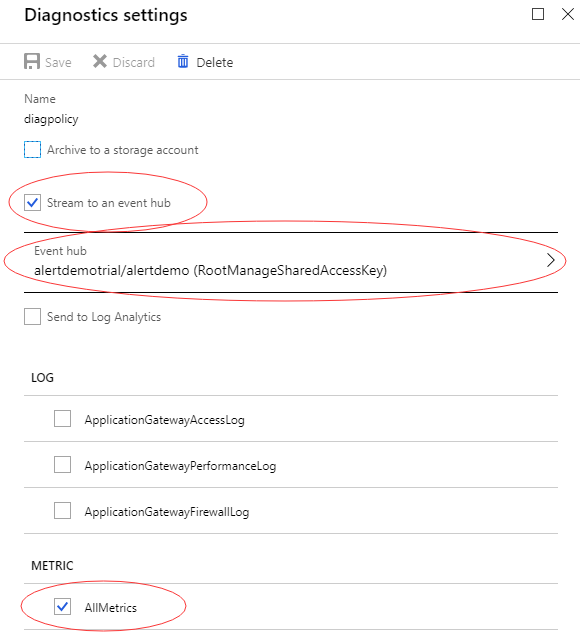Expand the Event hub chevron arrow
The width and height of the screenshot is (580, 633).
coord(551,260)
